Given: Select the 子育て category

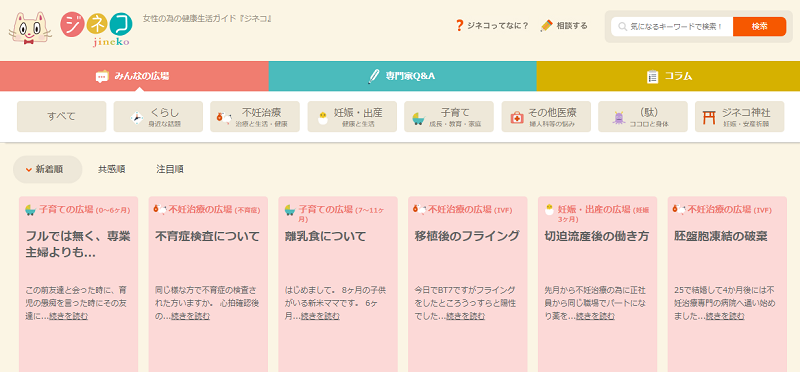Looking at the screenshot, I should point(449,116).
